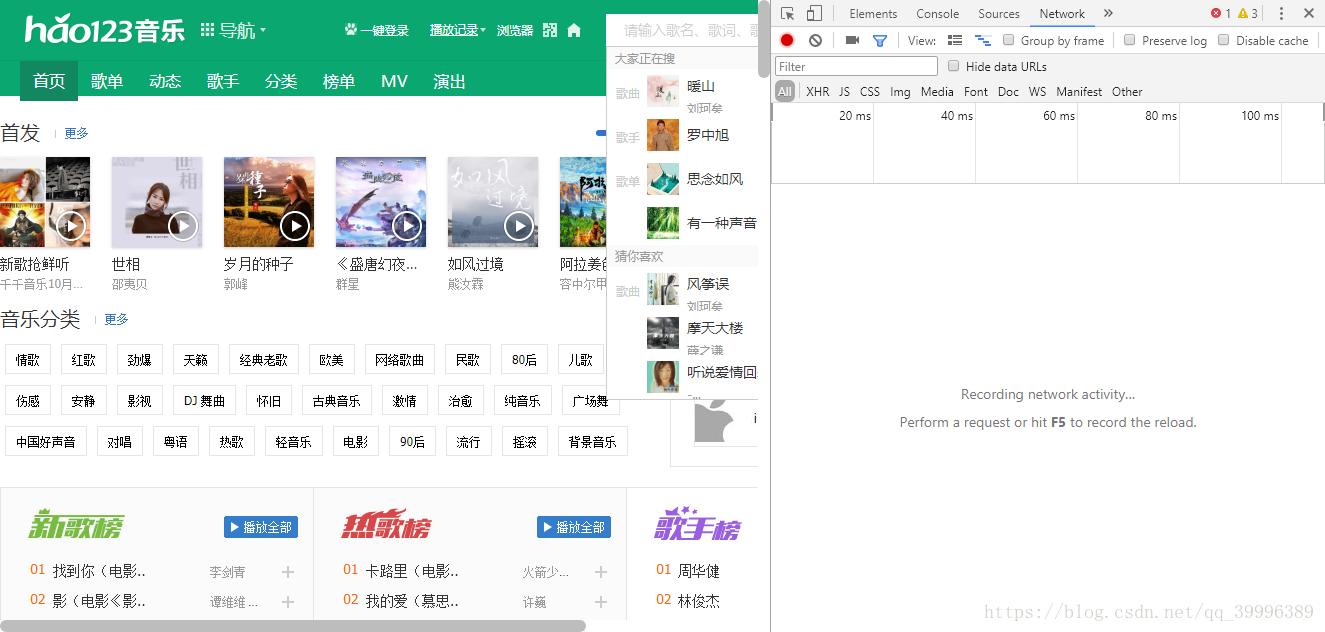
Task: Play the 新歌抢鲜听 album
Action: click(70, 226)
